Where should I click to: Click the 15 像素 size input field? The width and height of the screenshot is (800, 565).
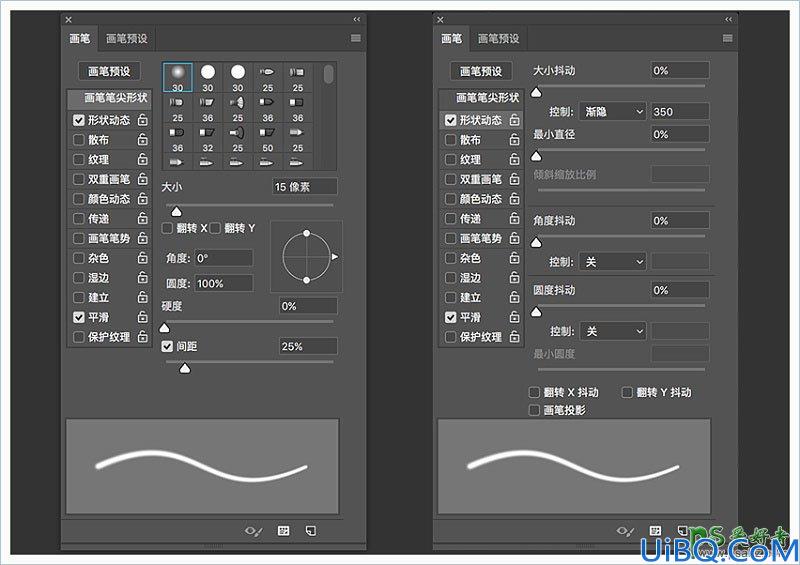[x=305, y=187]
